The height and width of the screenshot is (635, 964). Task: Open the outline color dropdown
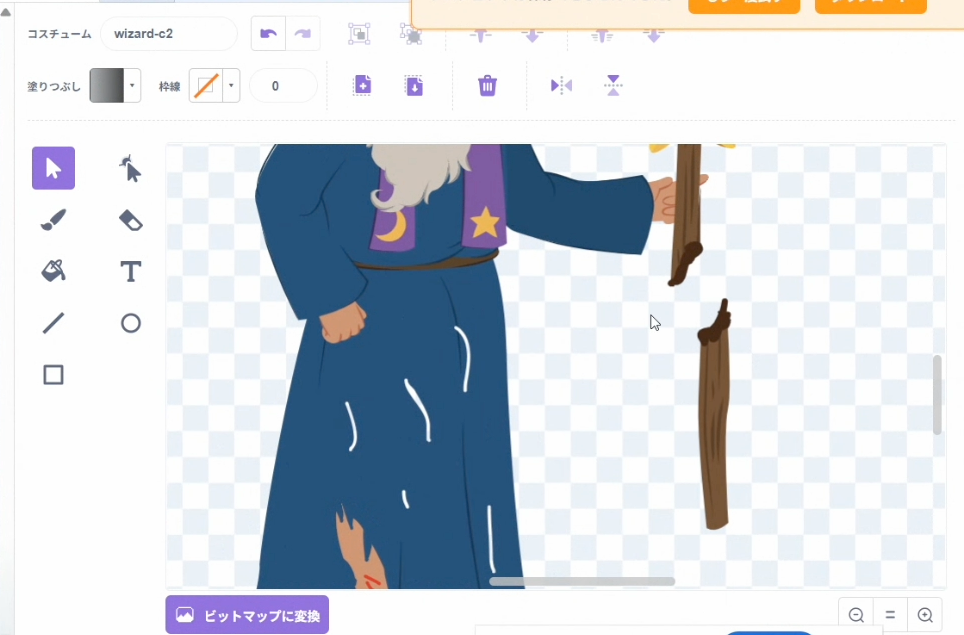232,86
